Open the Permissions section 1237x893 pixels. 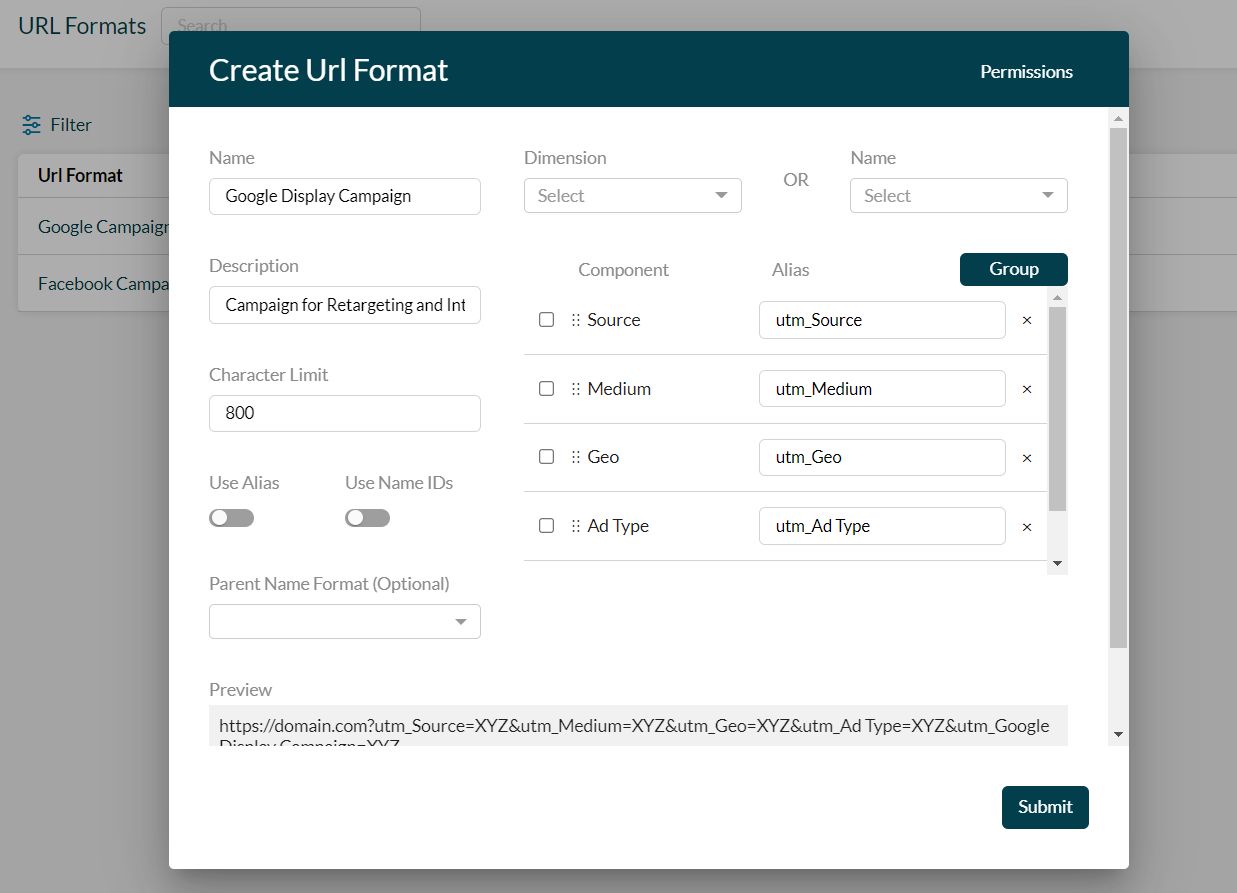(1026, 71)
